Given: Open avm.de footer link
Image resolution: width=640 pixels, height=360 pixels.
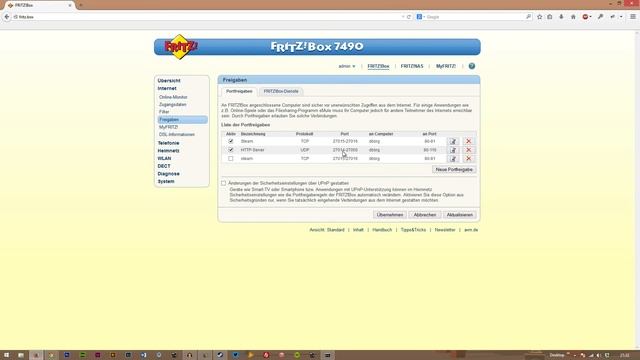Looking at the screenshot, I should click(471, 230).
